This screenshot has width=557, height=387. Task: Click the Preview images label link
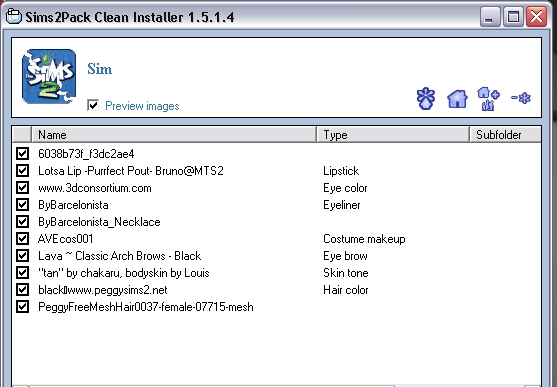[x=142, y=106]
